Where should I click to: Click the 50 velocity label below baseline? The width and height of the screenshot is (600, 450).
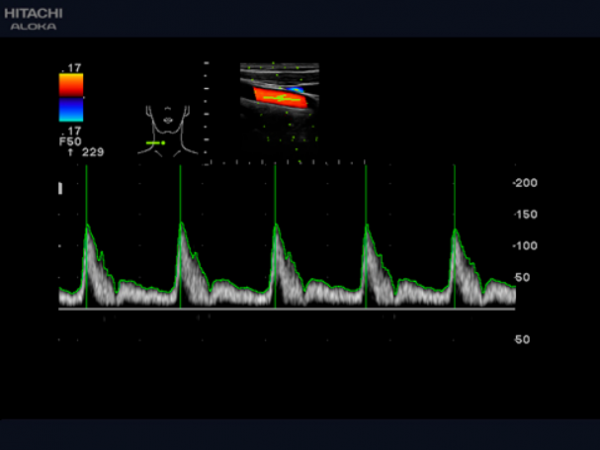pyautogui.click(x=523, y=339)
